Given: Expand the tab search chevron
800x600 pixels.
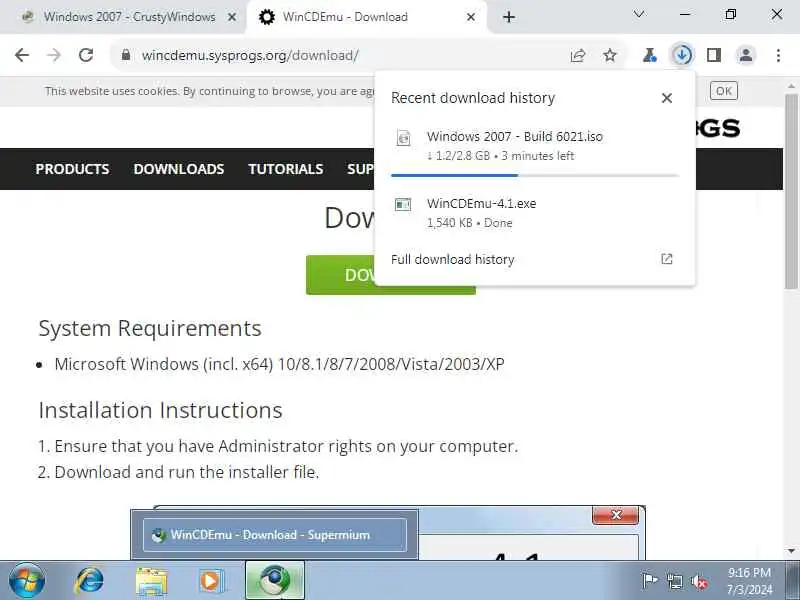Looking at the screenshot, I should pos(639,14).
